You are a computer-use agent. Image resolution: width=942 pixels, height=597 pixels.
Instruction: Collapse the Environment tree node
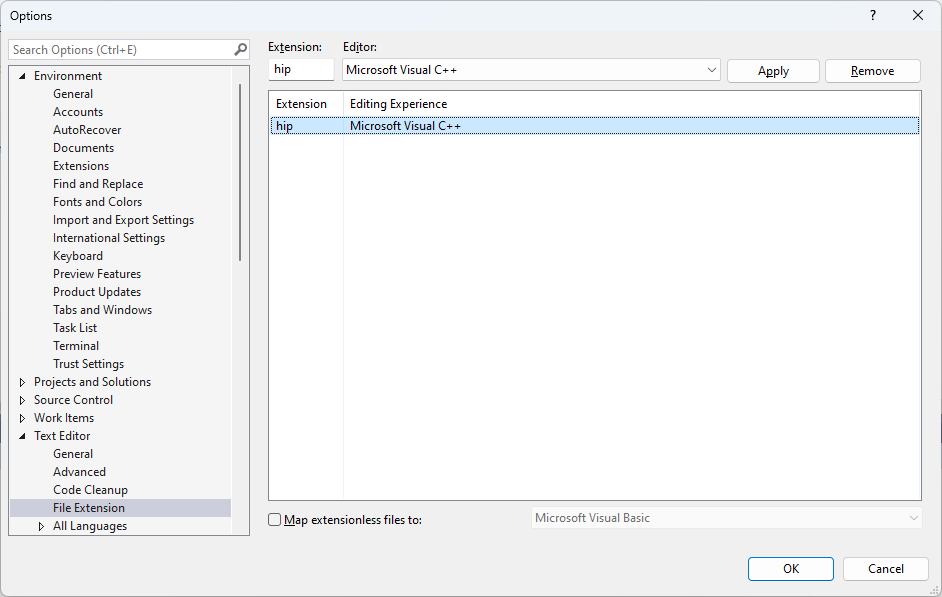22,75
